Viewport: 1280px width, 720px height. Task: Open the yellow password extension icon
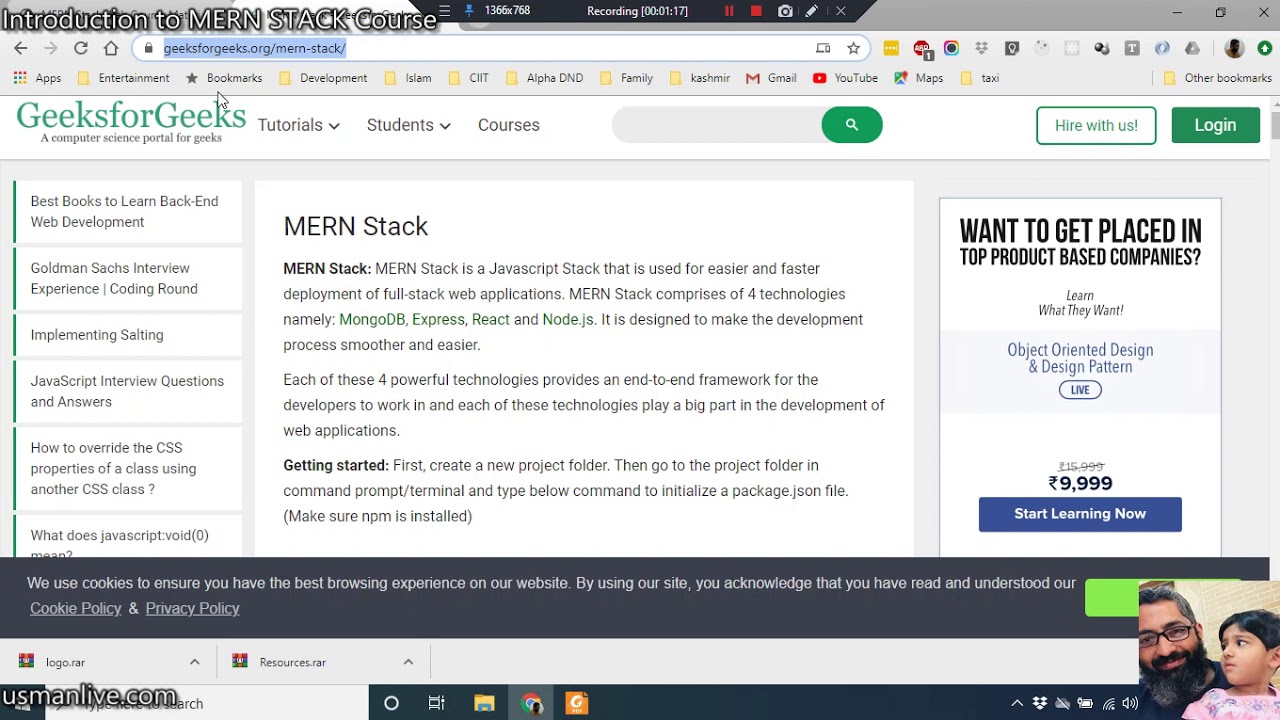(891, 48)
